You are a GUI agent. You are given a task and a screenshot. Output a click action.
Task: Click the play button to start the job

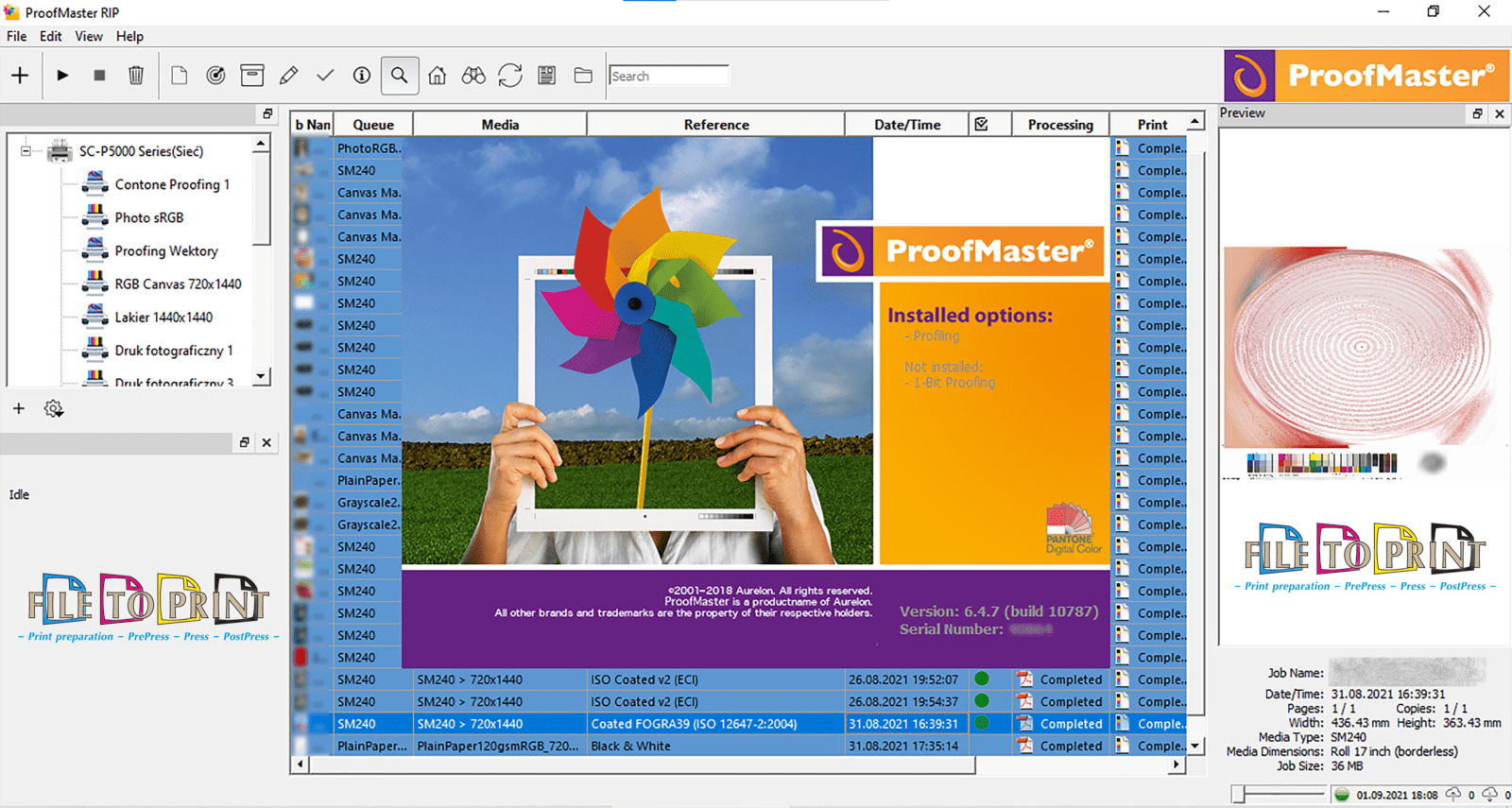(x=62, y=76)
